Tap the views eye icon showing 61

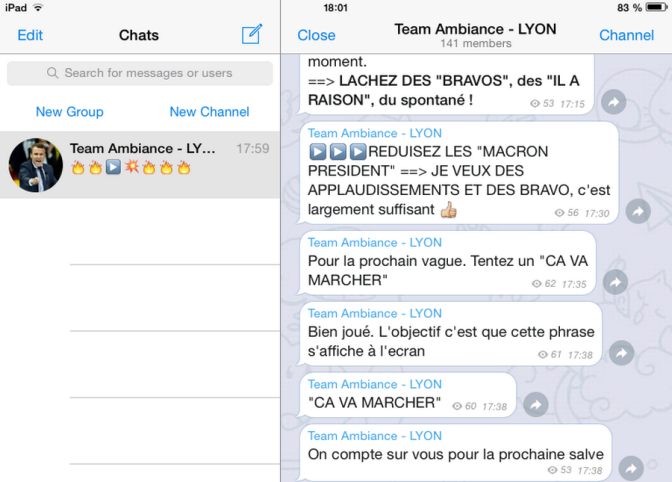tap(543, 354)
